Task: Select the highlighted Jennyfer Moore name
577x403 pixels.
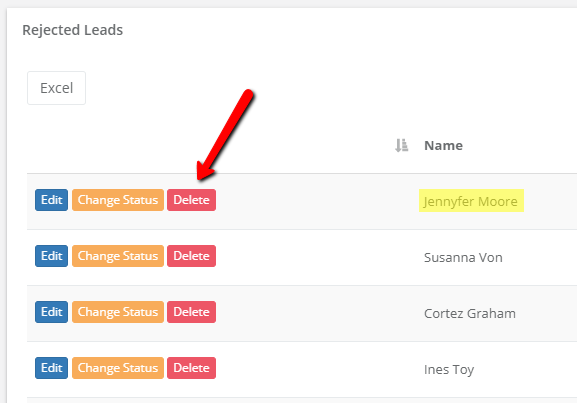Action: coord(471,201)
